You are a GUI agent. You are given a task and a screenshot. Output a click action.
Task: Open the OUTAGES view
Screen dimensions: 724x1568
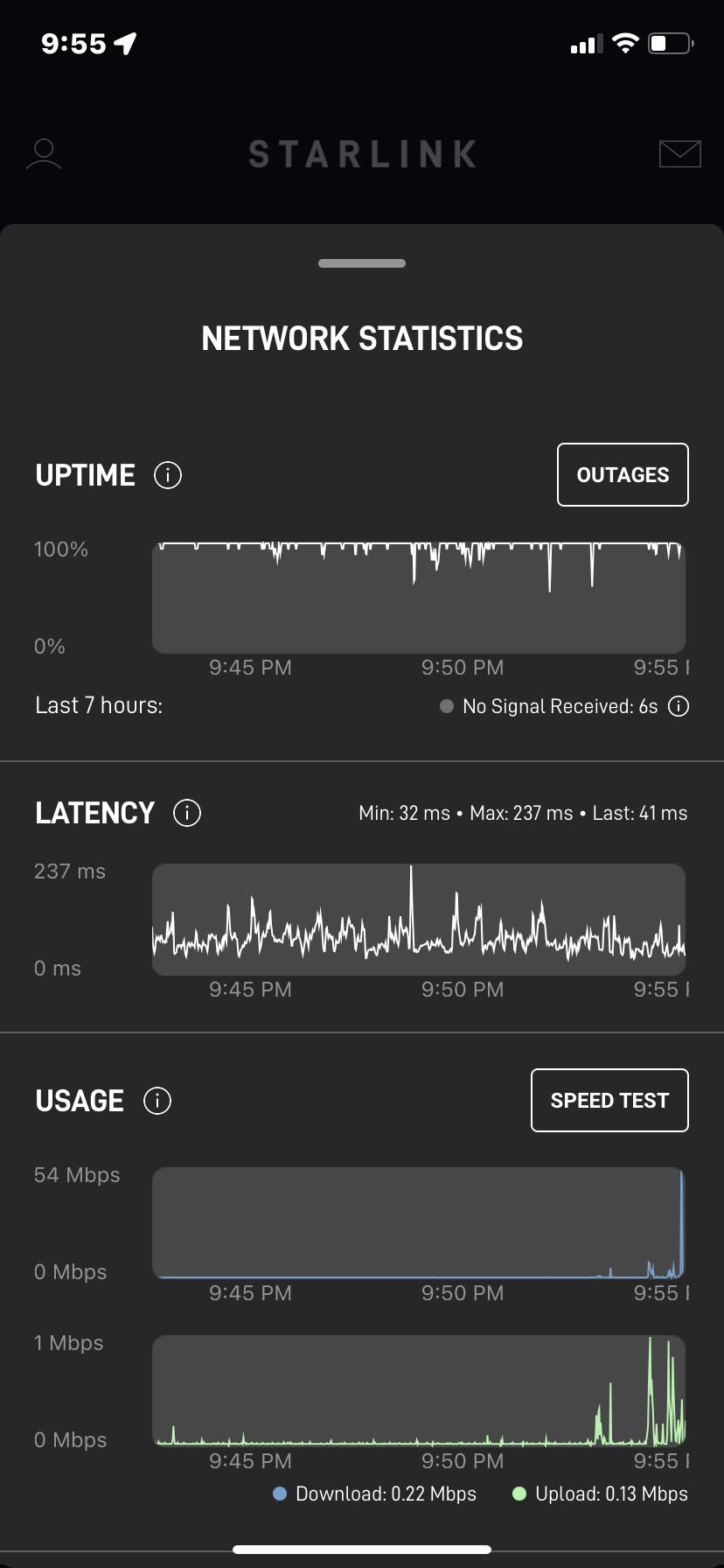point(623,475)
